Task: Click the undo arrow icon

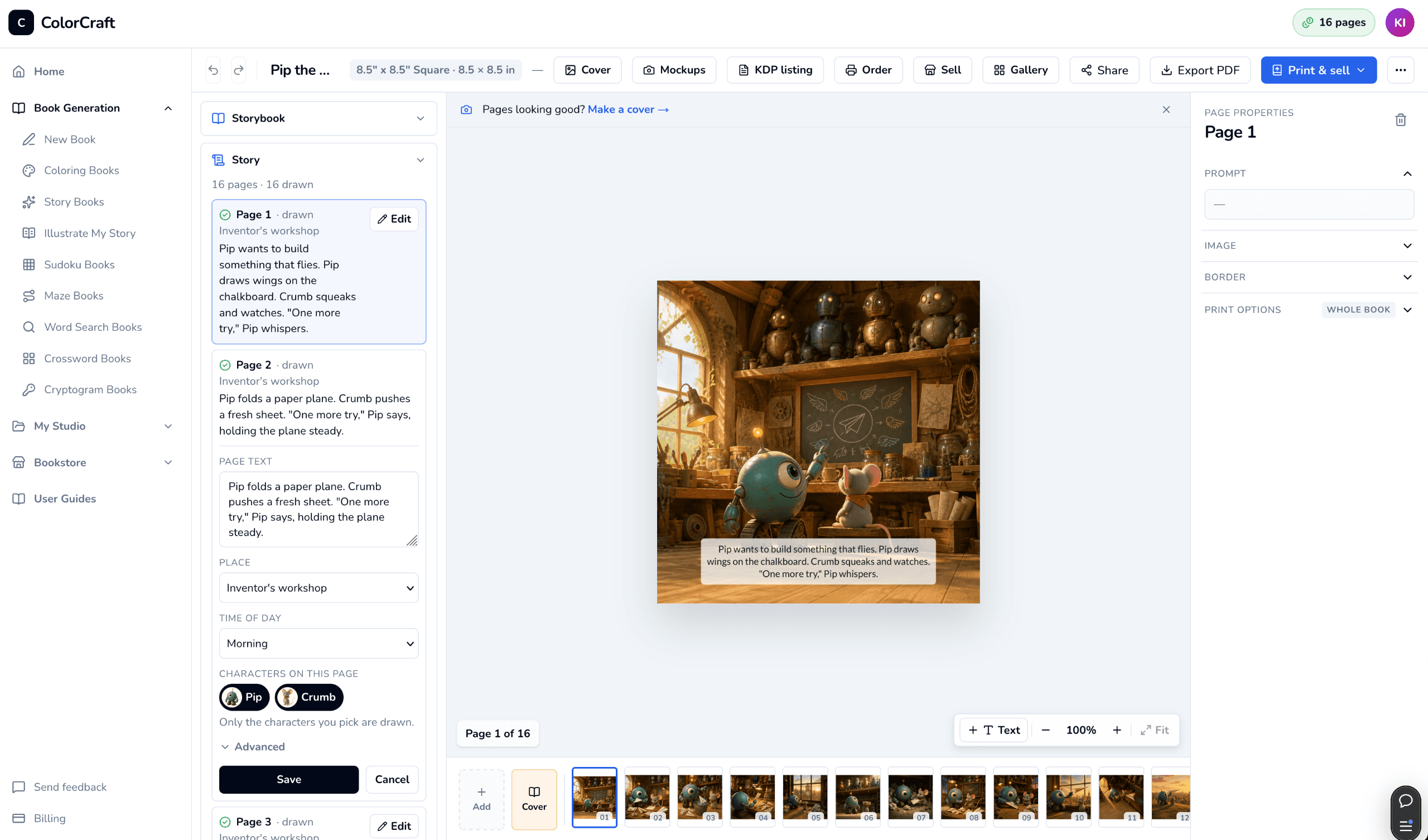Action: 213,70
